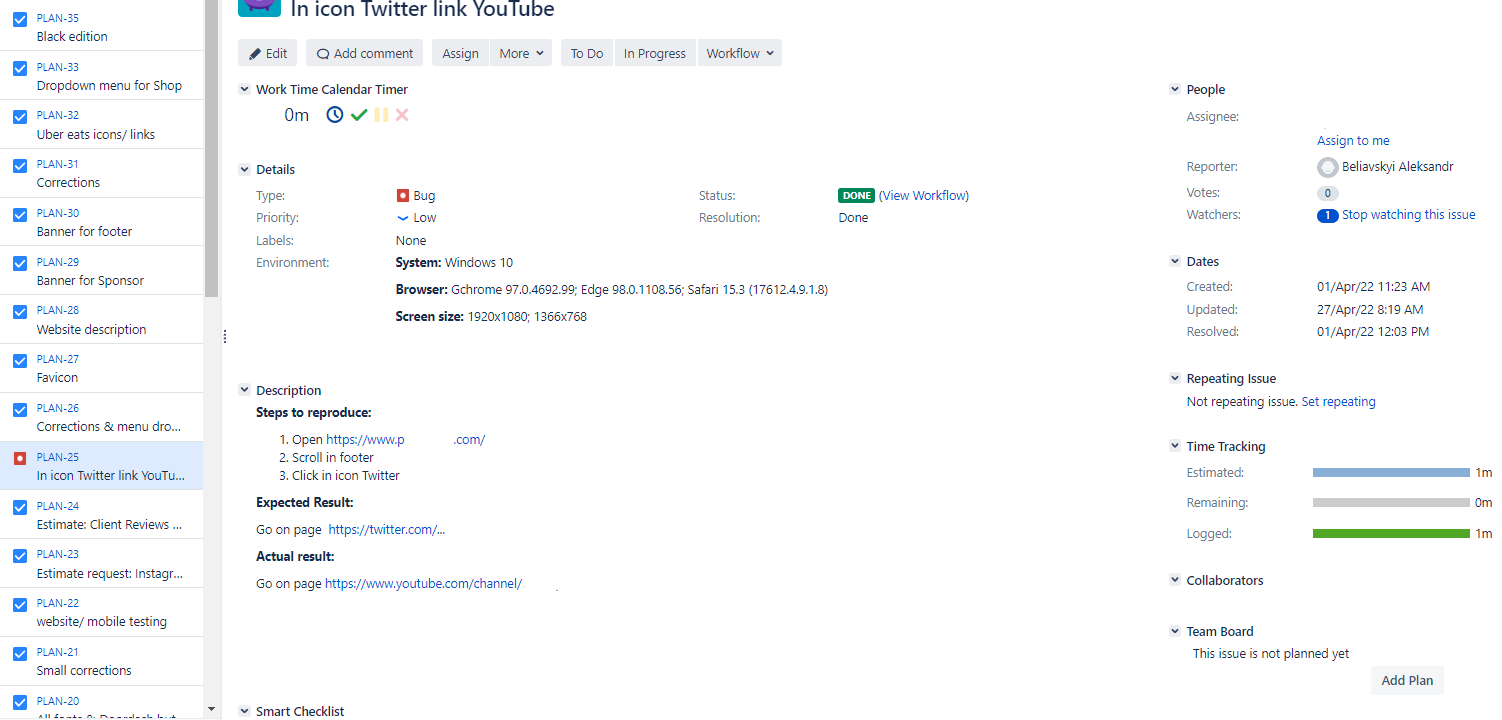Image resolution: width=1502 pixels, height=720 pixels.
Task: Click the PLAN-29 task type icon
Action: click(20, 263)
